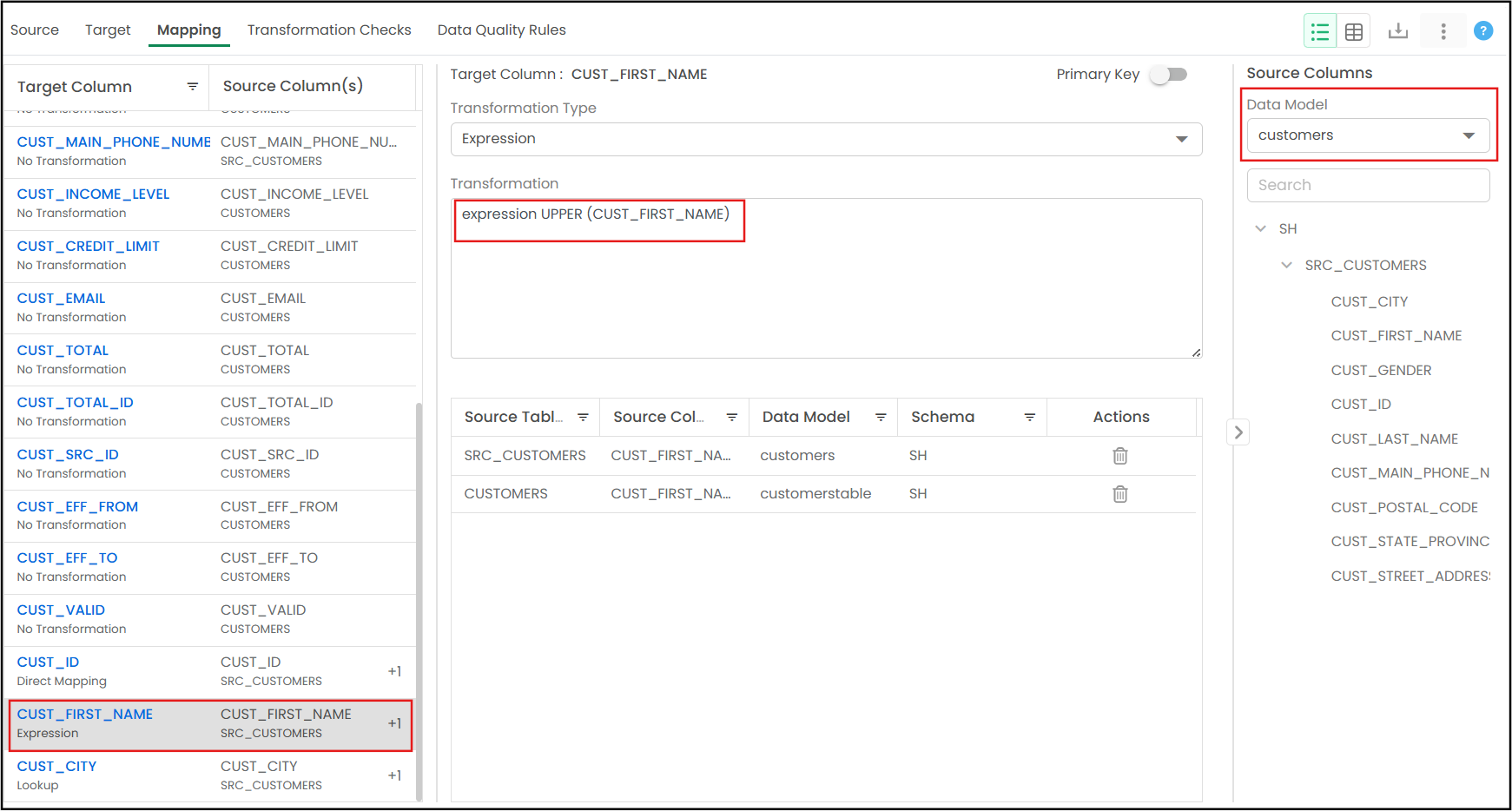
Task: Open the Source tab
Action: 35,30
